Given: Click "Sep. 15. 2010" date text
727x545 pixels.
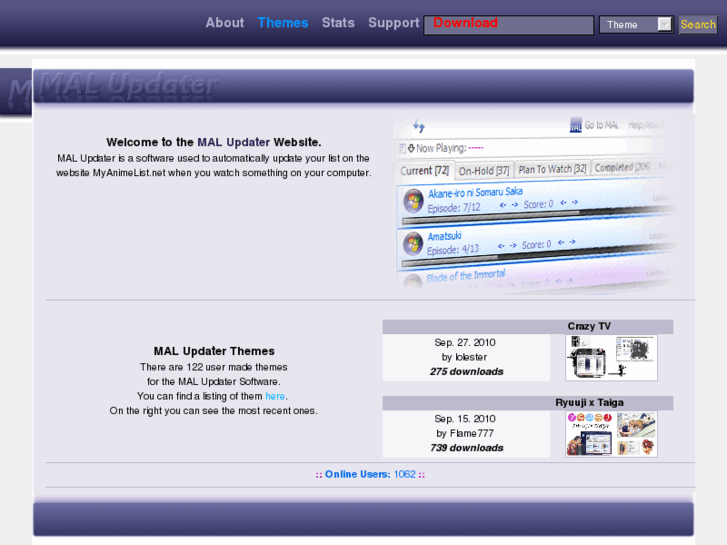Looking at the screenshot, I should [x=465, y=418].
